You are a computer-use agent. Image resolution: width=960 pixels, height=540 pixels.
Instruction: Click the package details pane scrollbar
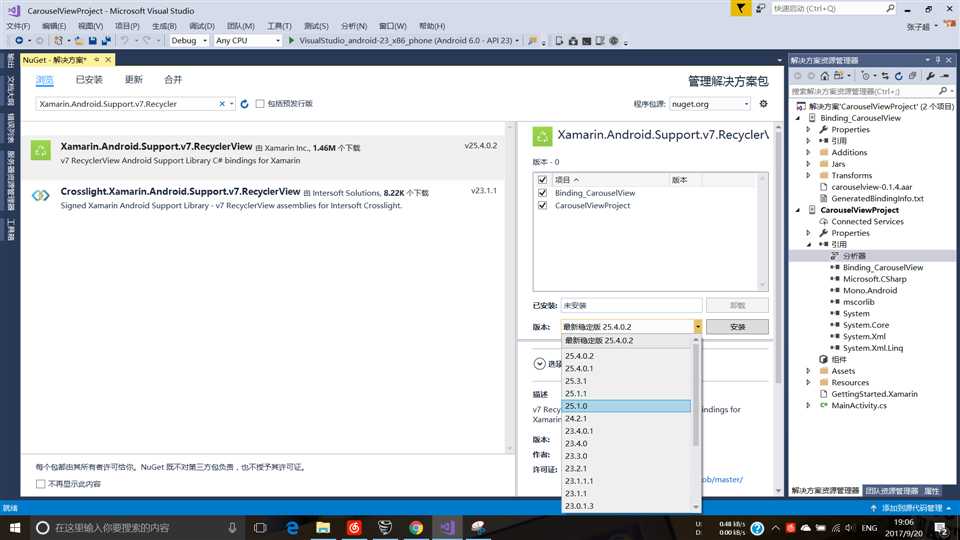pos(779,257)
